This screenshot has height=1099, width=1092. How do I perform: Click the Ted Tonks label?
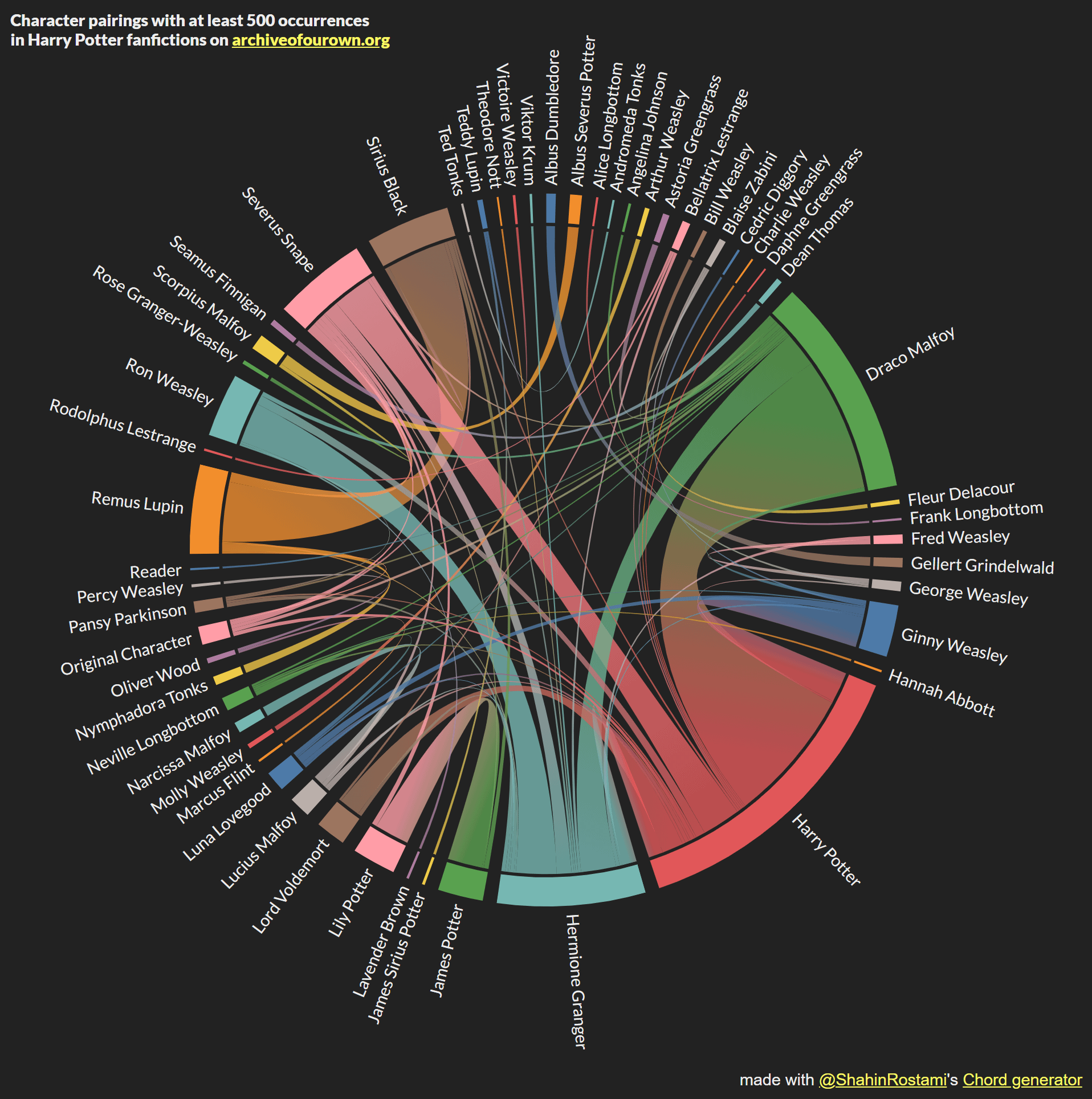click(450, 161)
